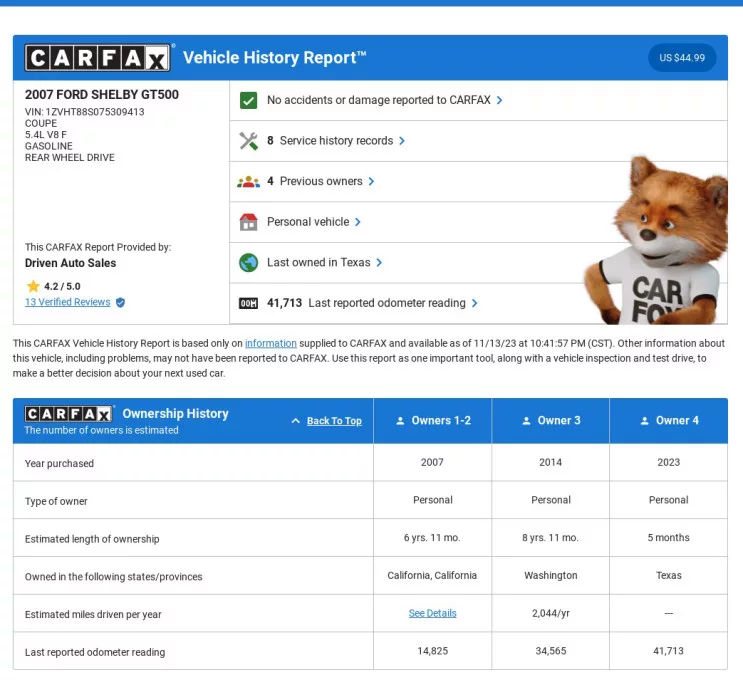This screenshot has height=680, width=743.
Task: Click the Back To Top link
Action: pos(333,421)
